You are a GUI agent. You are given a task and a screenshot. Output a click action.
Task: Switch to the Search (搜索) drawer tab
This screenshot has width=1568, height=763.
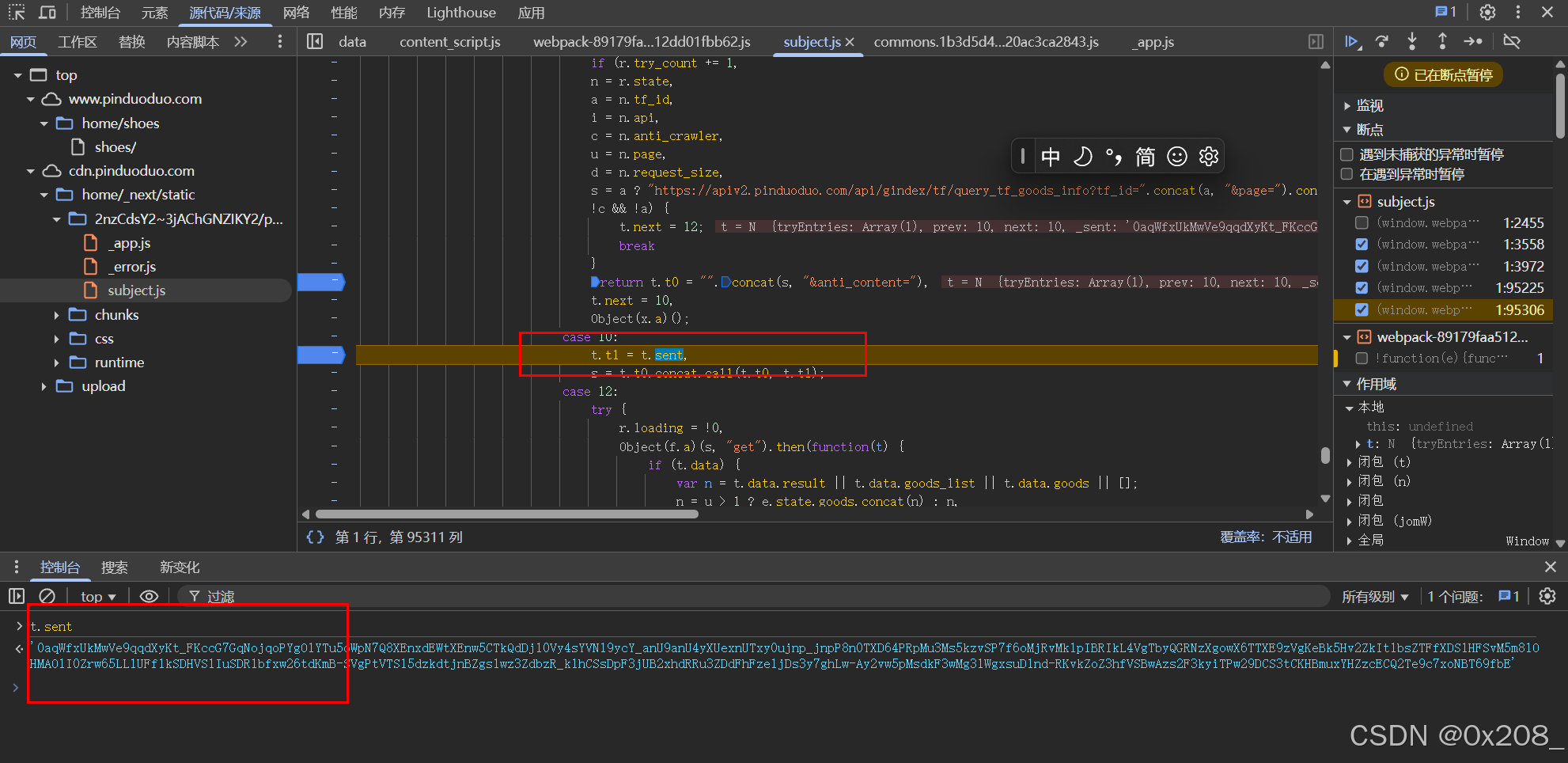click(115, 568)
